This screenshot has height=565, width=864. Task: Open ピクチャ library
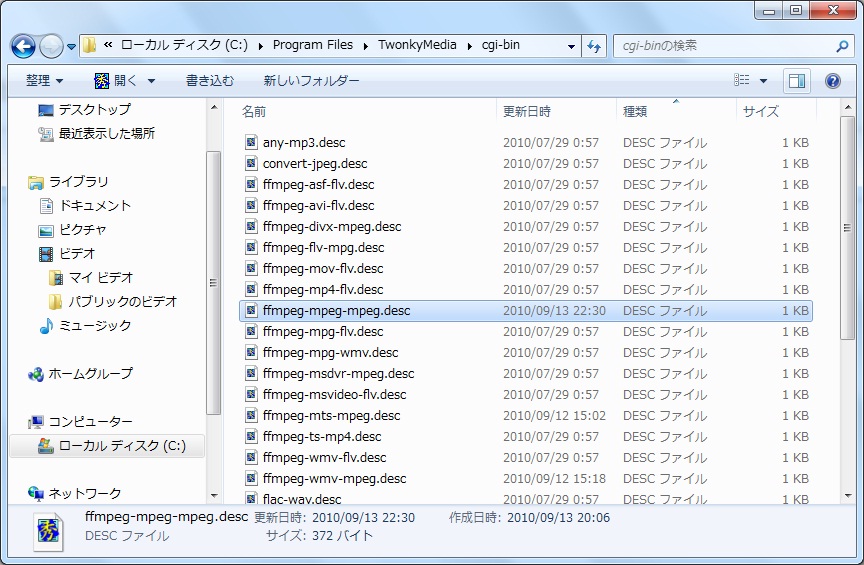tap(72, 230)
